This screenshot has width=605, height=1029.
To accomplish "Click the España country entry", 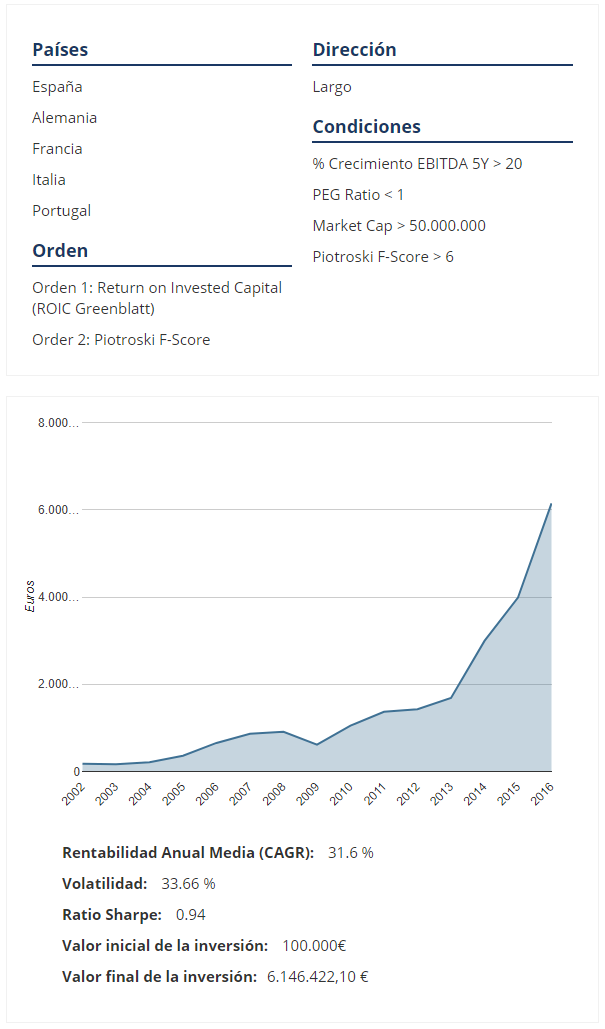I will [57, 87].
